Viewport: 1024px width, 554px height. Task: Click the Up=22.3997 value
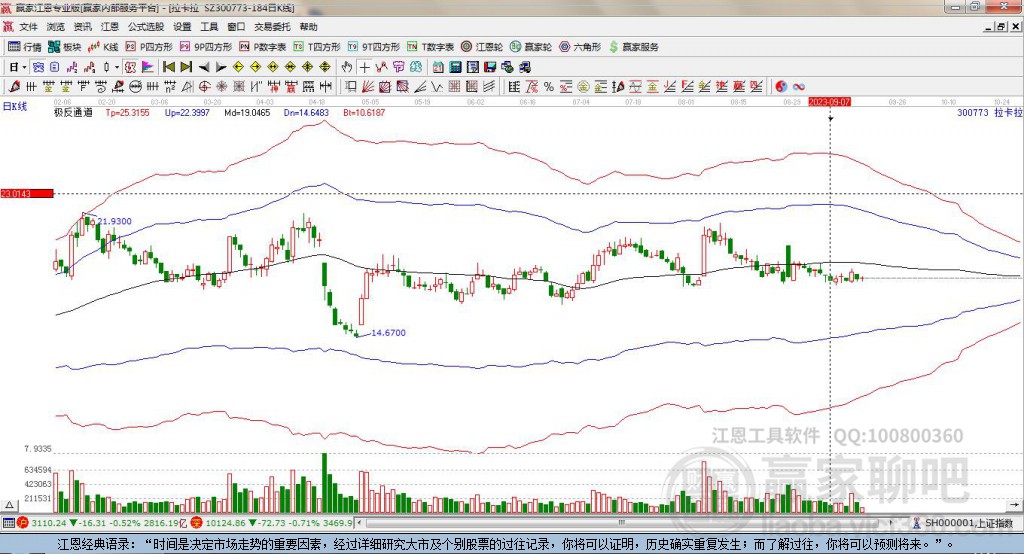coord(187,113)
